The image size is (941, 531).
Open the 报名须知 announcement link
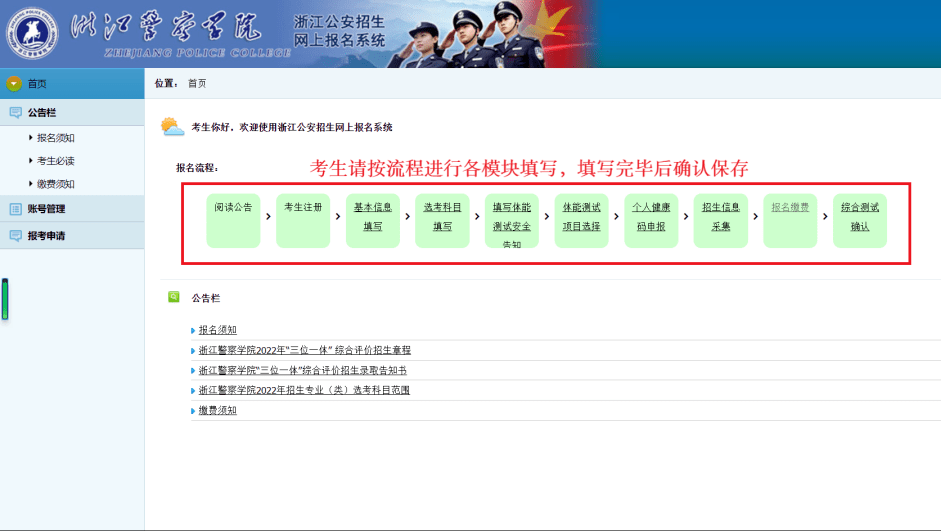pos(217,330)
